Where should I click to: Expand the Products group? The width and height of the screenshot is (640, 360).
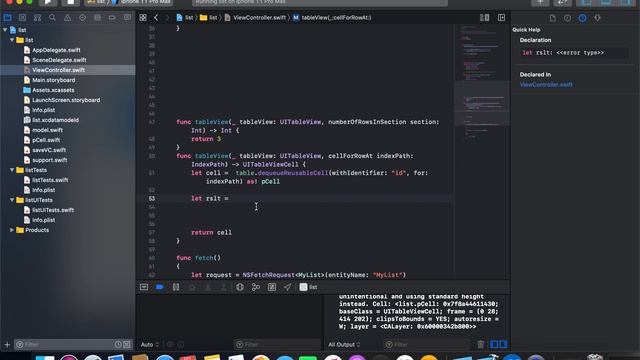12,230
